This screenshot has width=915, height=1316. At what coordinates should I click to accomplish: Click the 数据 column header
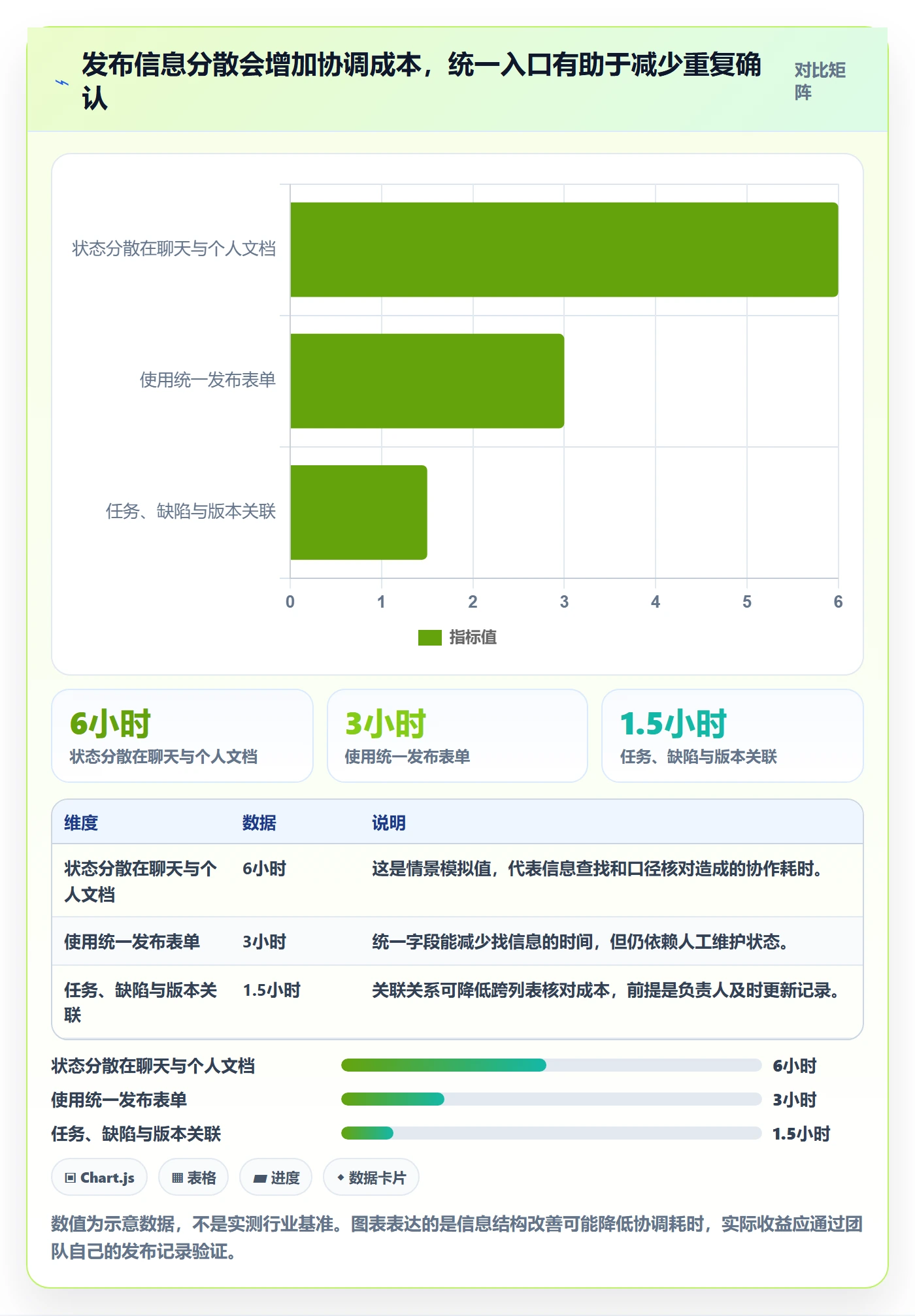click(x=259, y=823)
